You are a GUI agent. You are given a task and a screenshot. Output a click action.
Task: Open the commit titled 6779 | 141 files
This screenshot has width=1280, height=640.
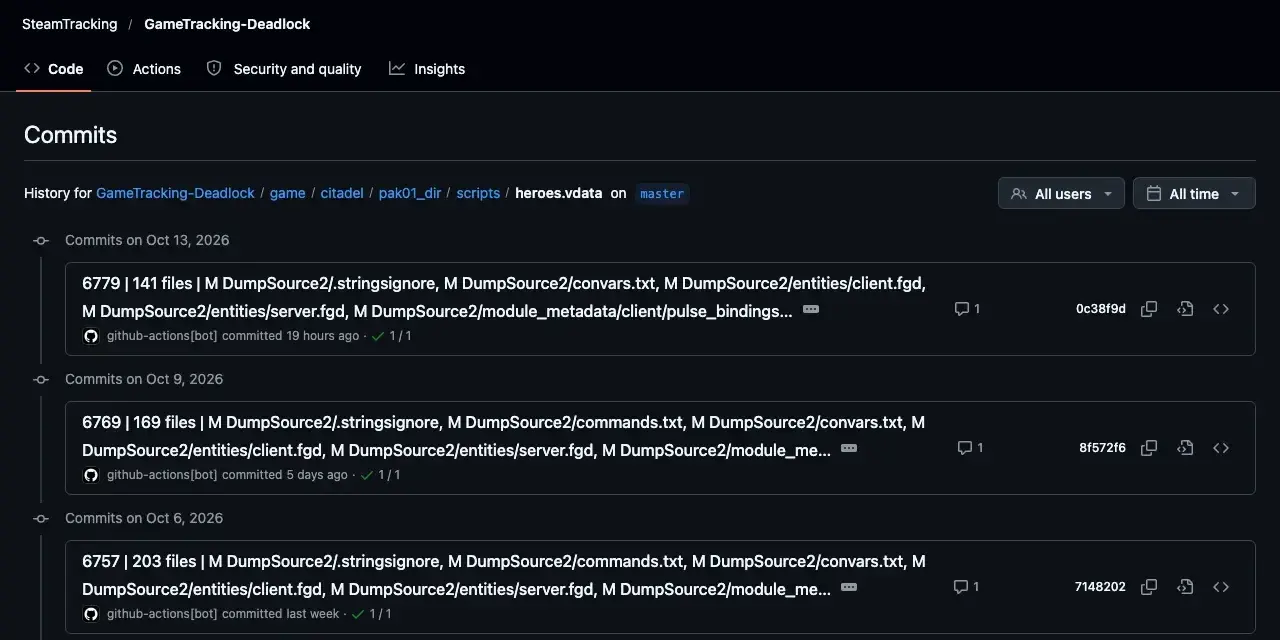[504, 297]
